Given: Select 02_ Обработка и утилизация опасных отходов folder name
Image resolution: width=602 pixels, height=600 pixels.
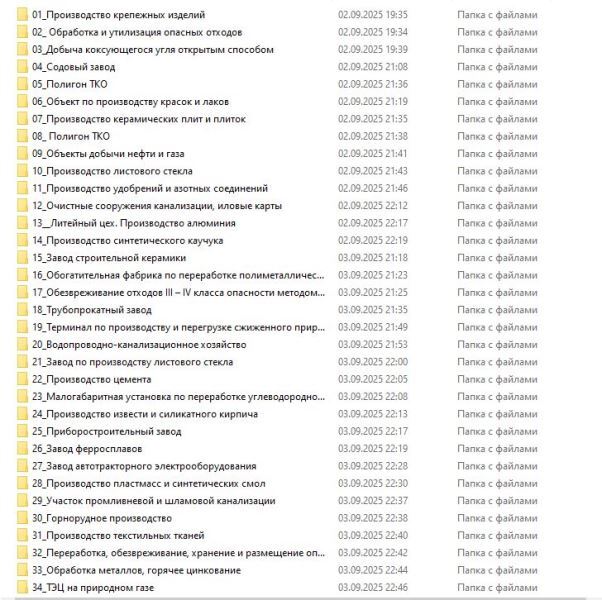Looking at the screenshot, I should click(x=137, y=32).
